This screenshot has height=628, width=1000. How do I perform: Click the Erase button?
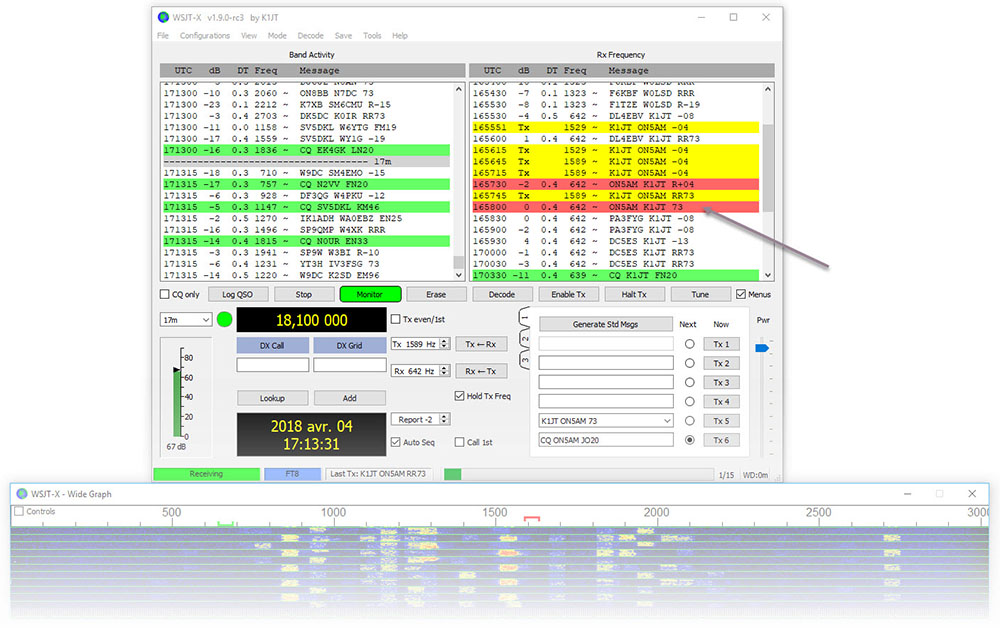pyautogui.click(x=436, y=295)
